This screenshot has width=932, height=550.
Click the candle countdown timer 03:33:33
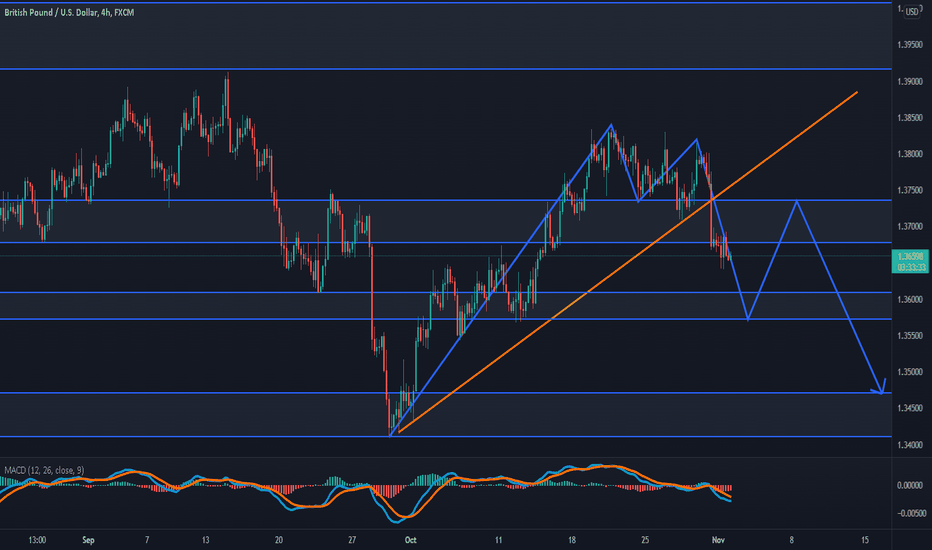coord(910,267)
